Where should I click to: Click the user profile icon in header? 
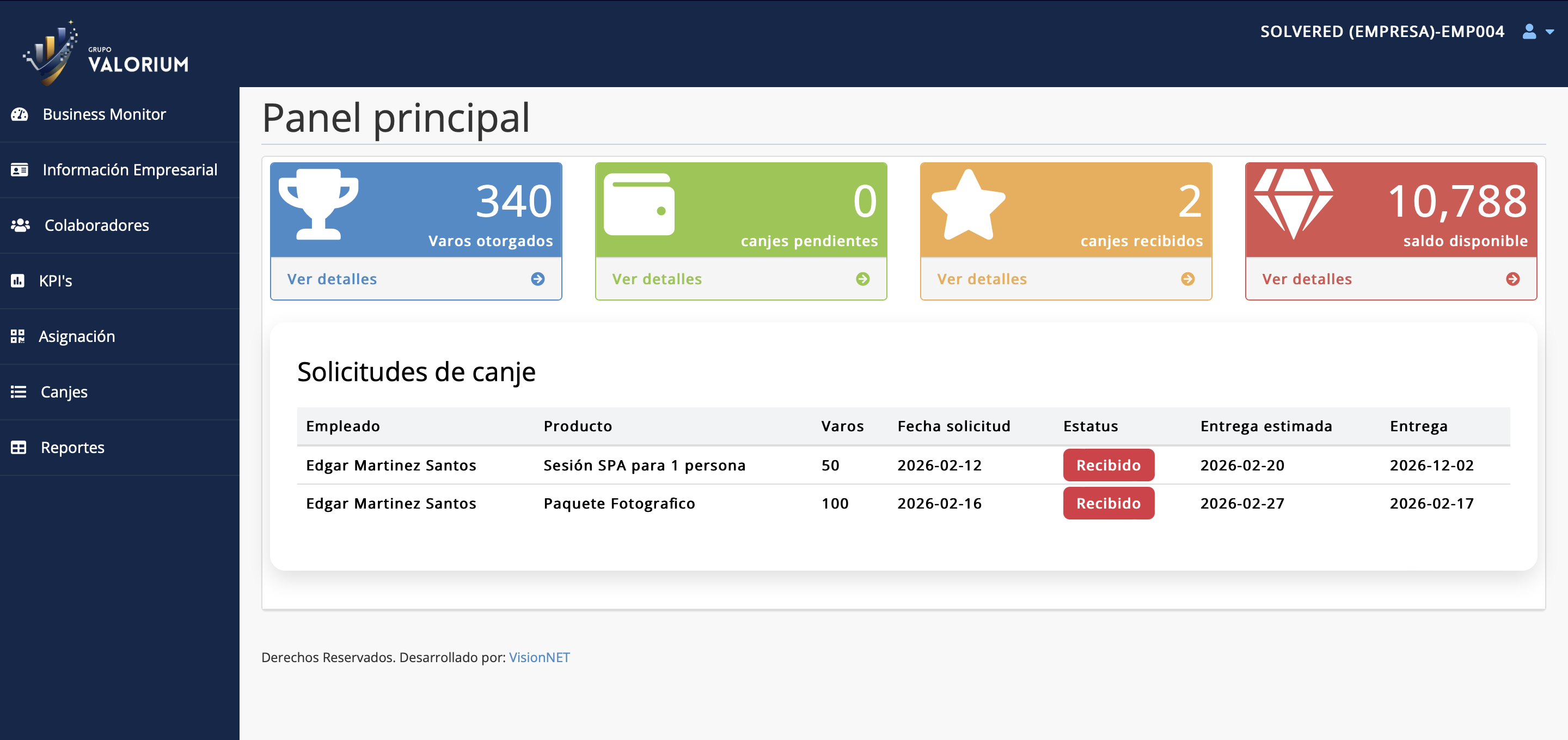click(x=1529, y=32)
